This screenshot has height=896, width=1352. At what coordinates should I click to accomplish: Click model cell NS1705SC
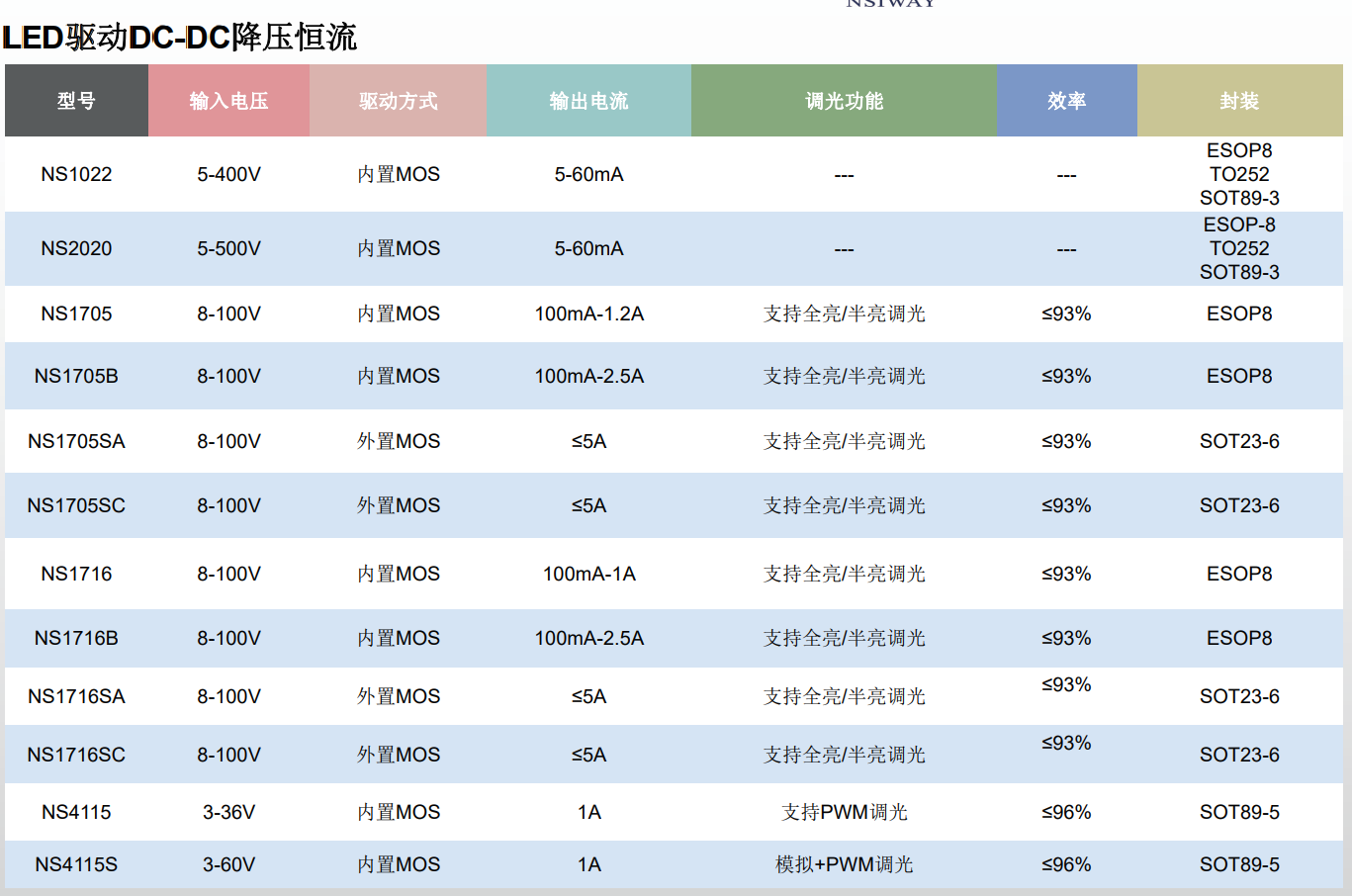point(76,505)
